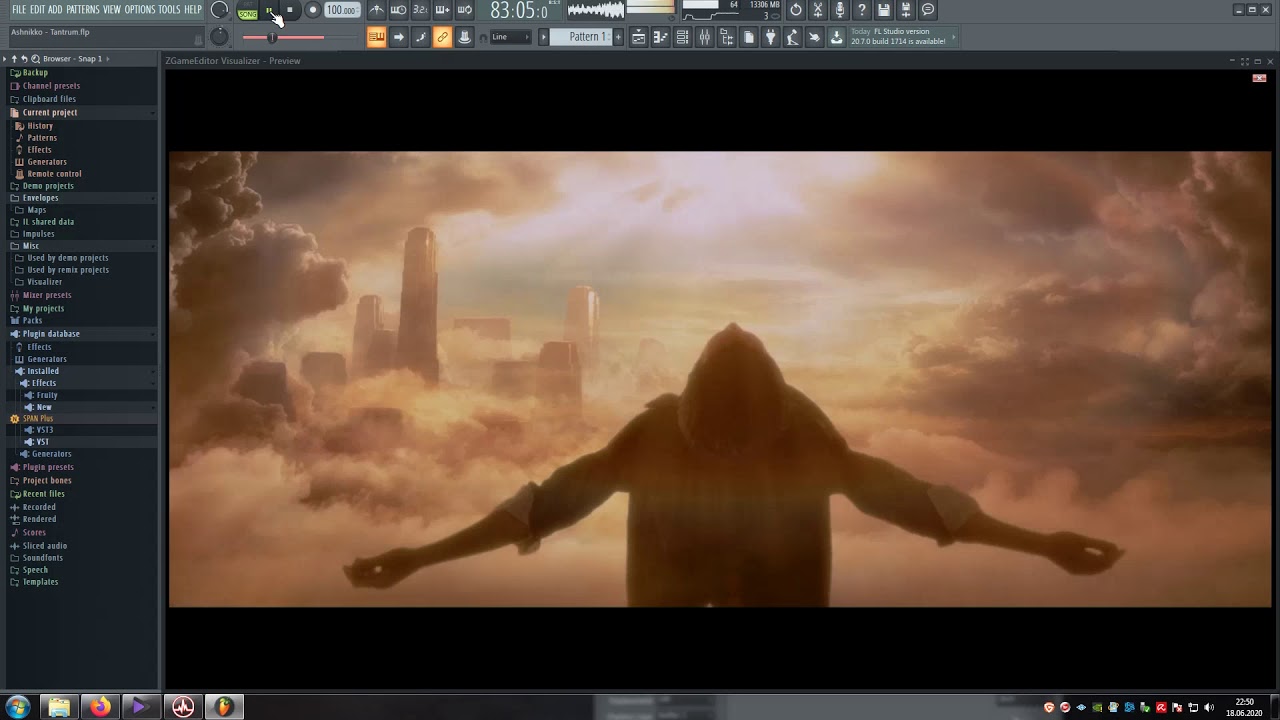Click the Browser refresh/reread icon
Screen dimensions: 1280x720
25,59
